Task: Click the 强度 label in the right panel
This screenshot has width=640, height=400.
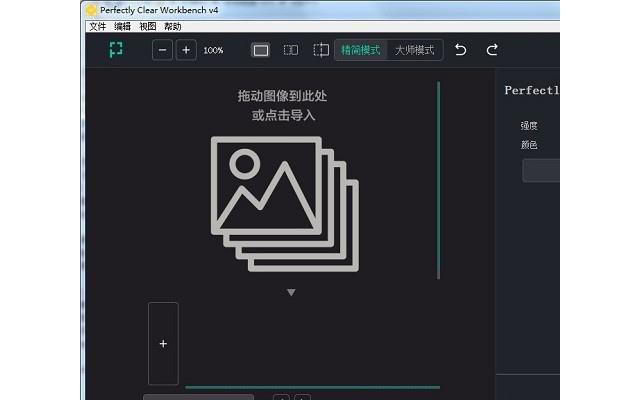Action: point(529,126)
